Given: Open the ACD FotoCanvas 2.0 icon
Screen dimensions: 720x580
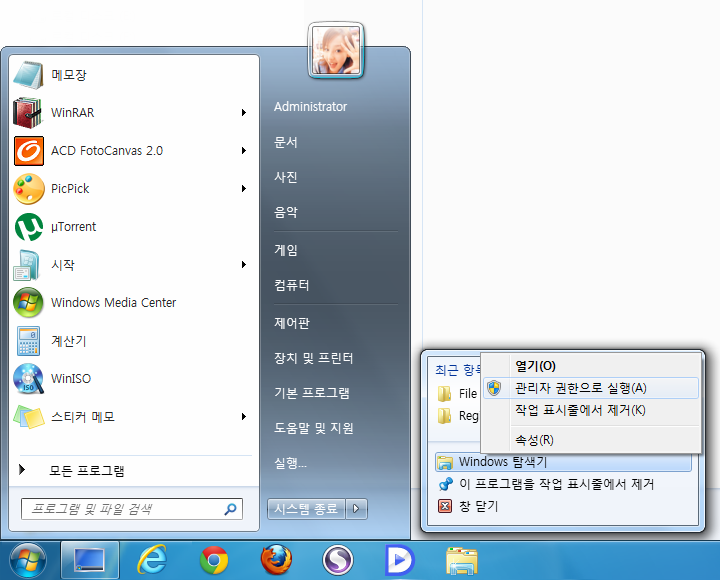Looking at the screenshot, I should [x=28, y=151].
